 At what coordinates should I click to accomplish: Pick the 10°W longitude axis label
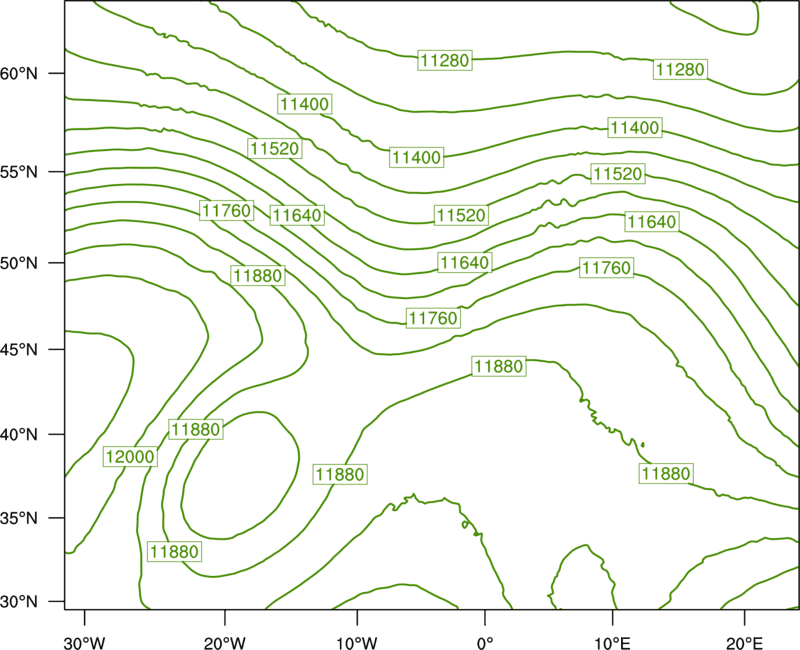357,643
